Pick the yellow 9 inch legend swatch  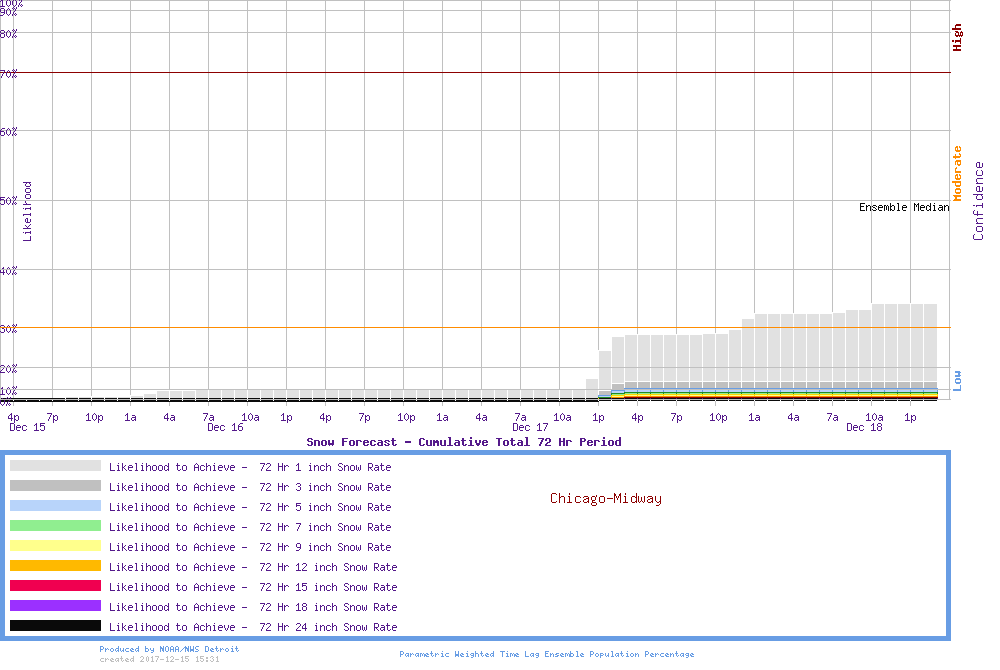(x=55, y=546)
